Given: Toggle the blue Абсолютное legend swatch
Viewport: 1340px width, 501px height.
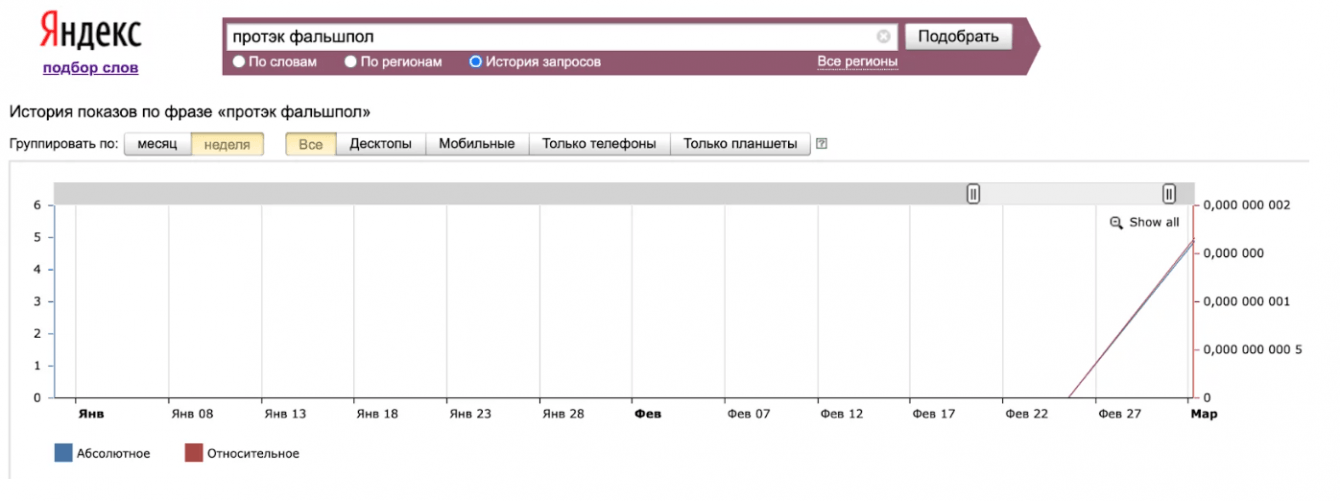Looking at the screenshot, I should click(63, 454).
